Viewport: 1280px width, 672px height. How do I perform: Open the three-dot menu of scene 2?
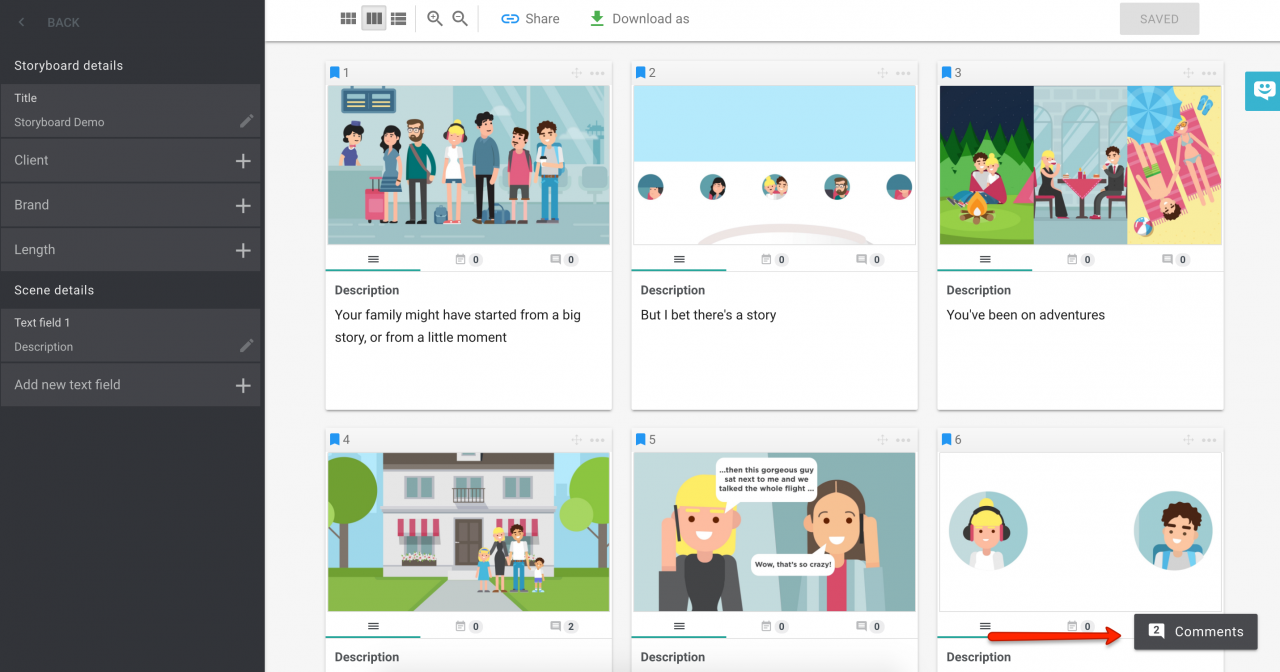point(903,73)
